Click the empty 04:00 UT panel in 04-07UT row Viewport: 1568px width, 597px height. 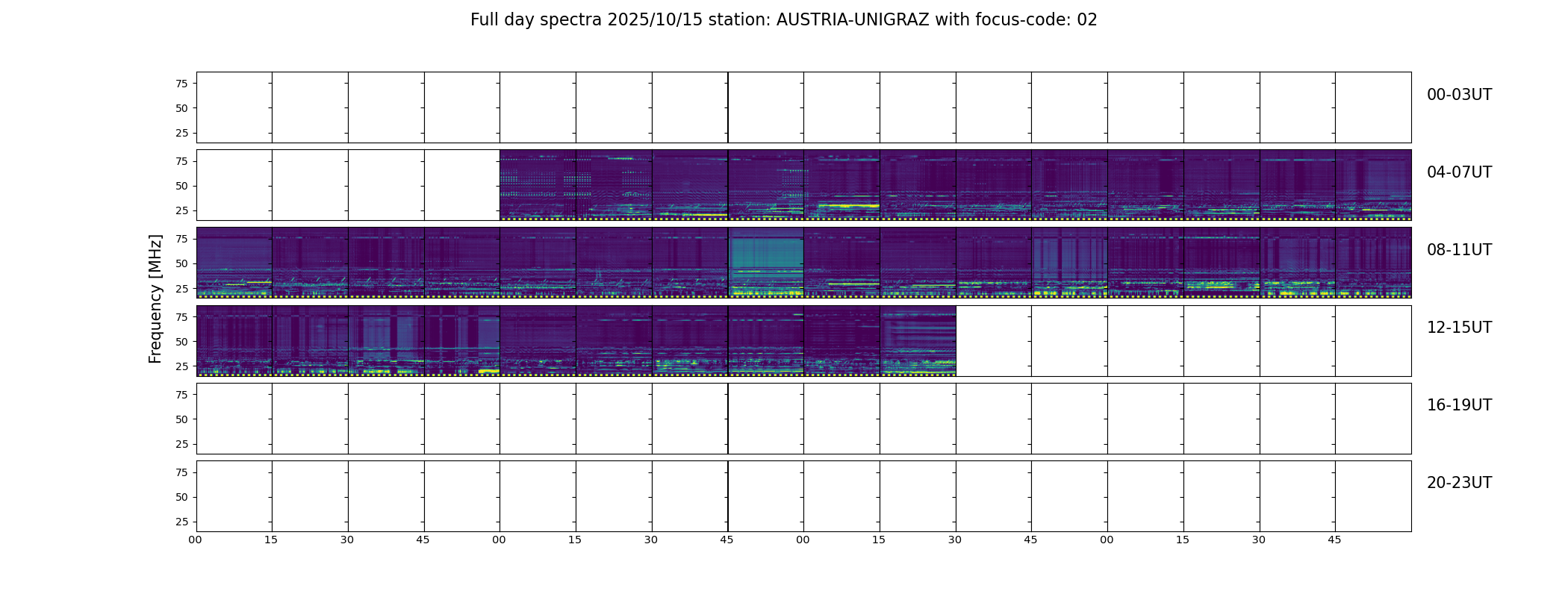point(234,185)
